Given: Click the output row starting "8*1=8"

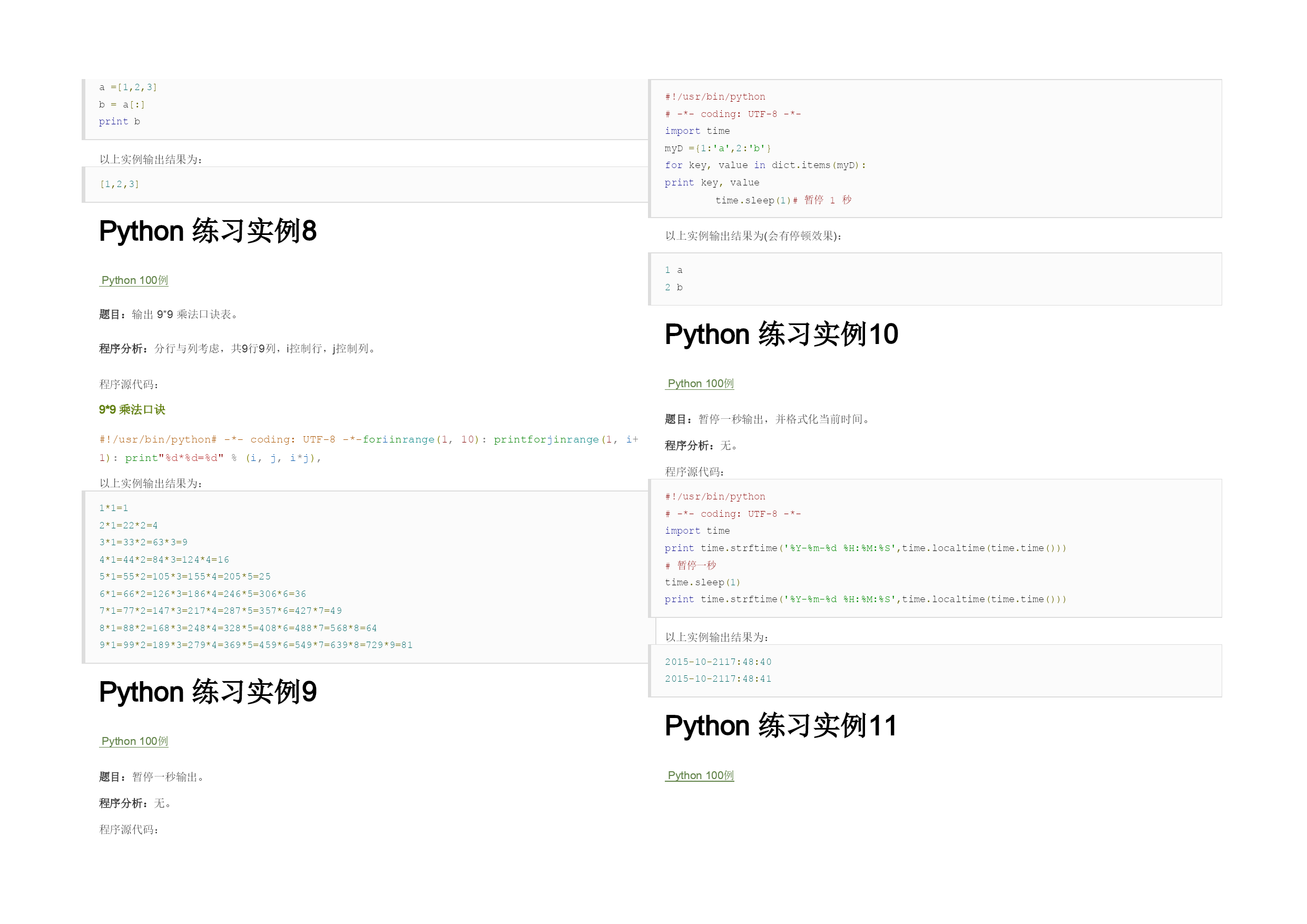Looking at the screenshot, I should tap(239, 628).
